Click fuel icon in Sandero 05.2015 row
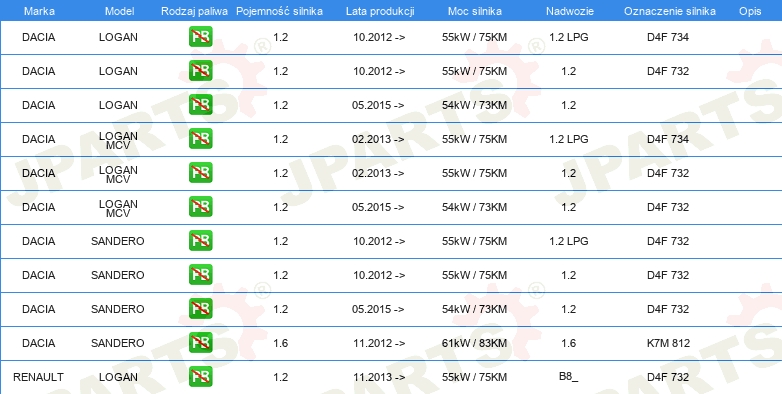 click(200, 308)
